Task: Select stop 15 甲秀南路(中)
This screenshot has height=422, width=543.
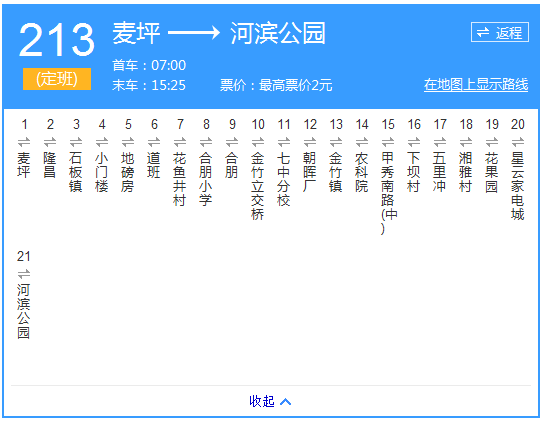Action: [x=389, y=193]
